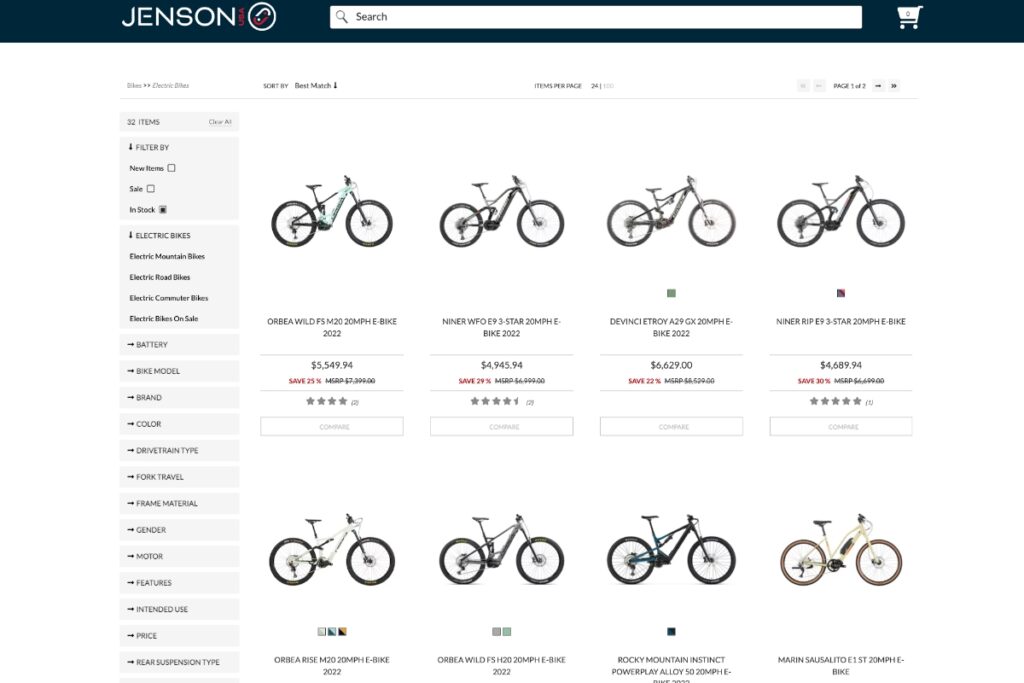Screen dimensions: 1024x683
Task: Compare the Niner WFO E9 3-Star bike
Action: pos(502,426)
